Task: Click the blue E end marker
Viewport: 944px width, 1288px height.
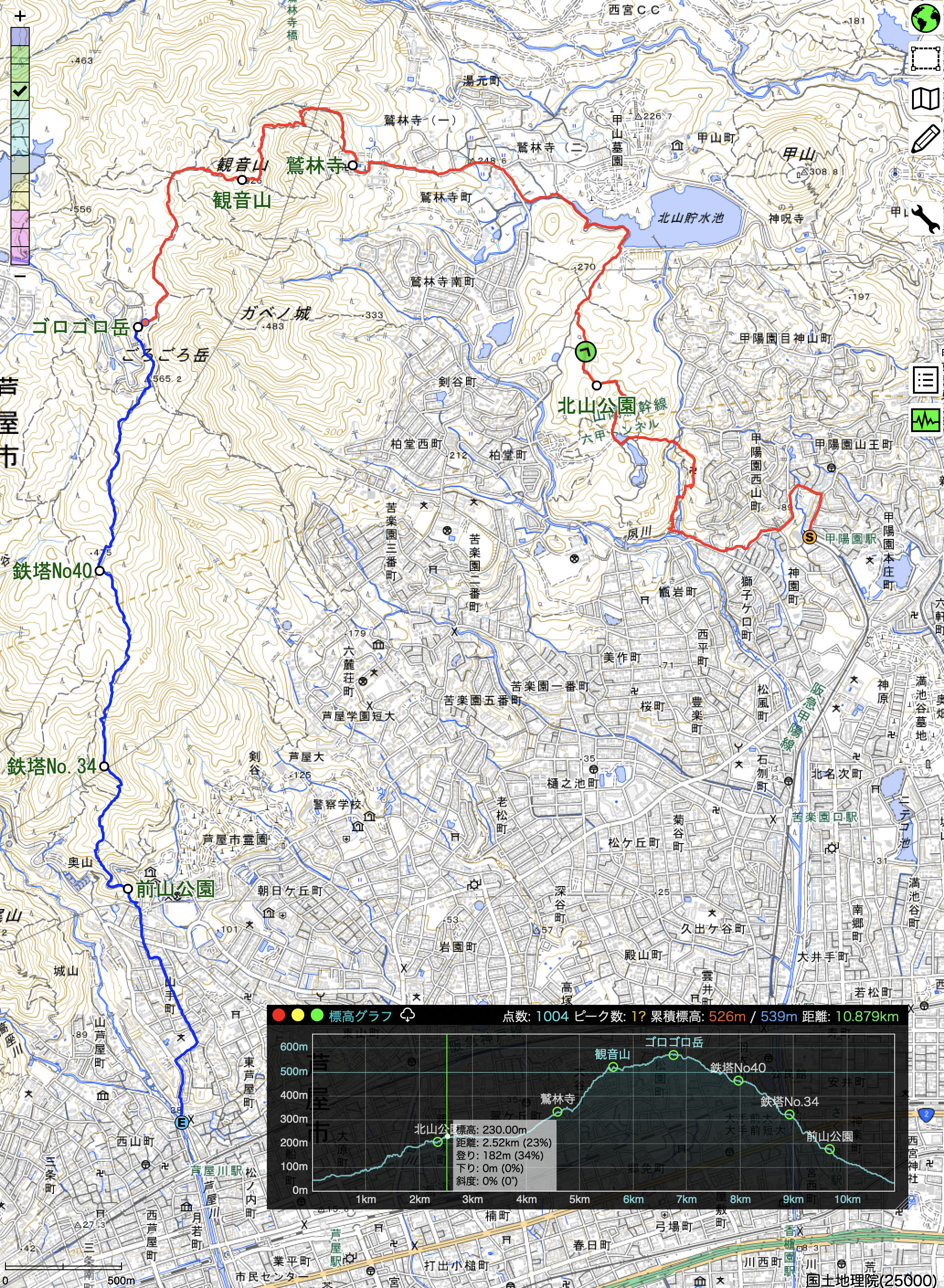Action: [x=181, y=1123]
